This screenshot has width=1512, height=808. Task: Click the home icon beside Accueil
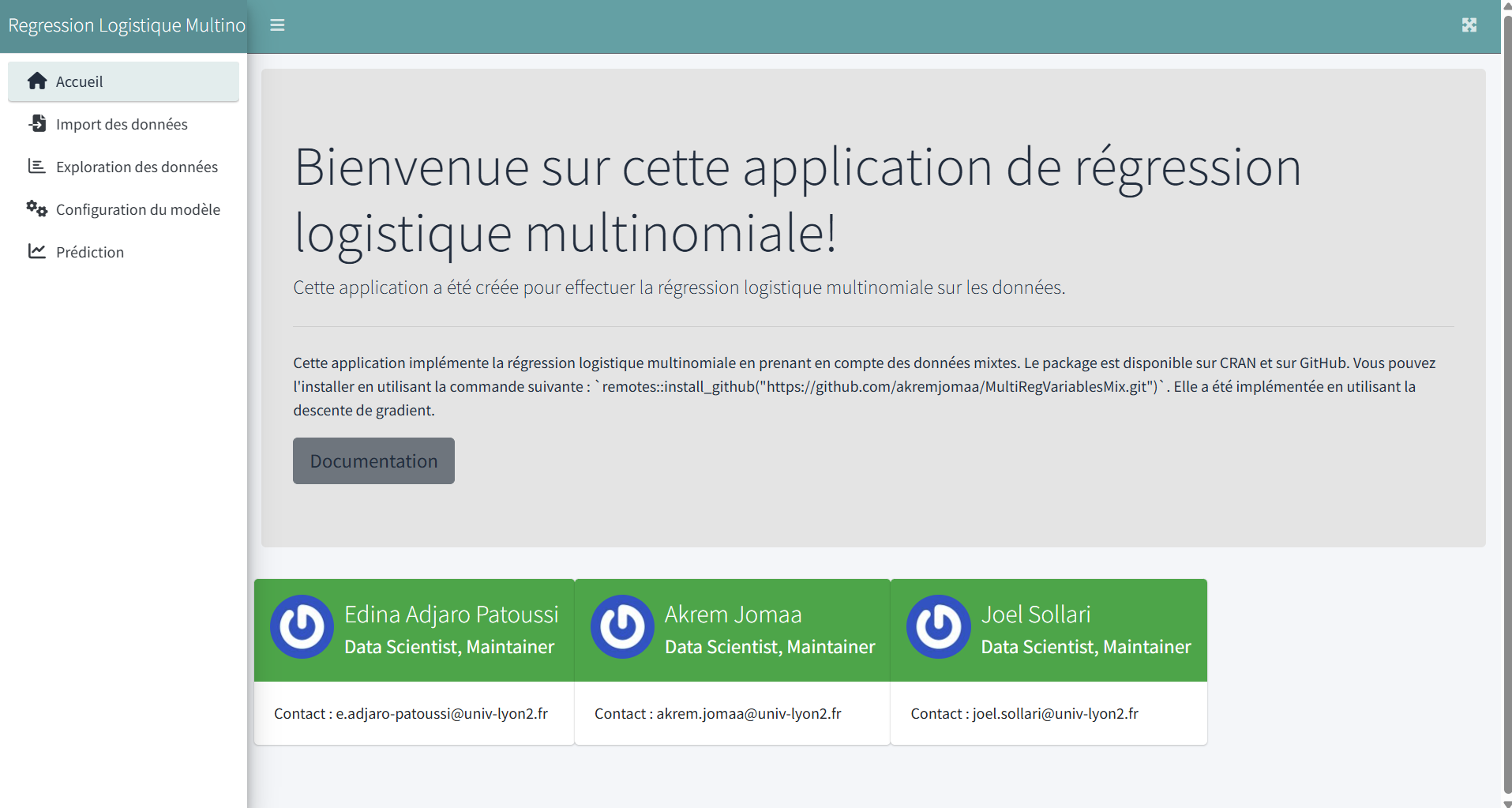pyautogui.click(x=37, y=81)
